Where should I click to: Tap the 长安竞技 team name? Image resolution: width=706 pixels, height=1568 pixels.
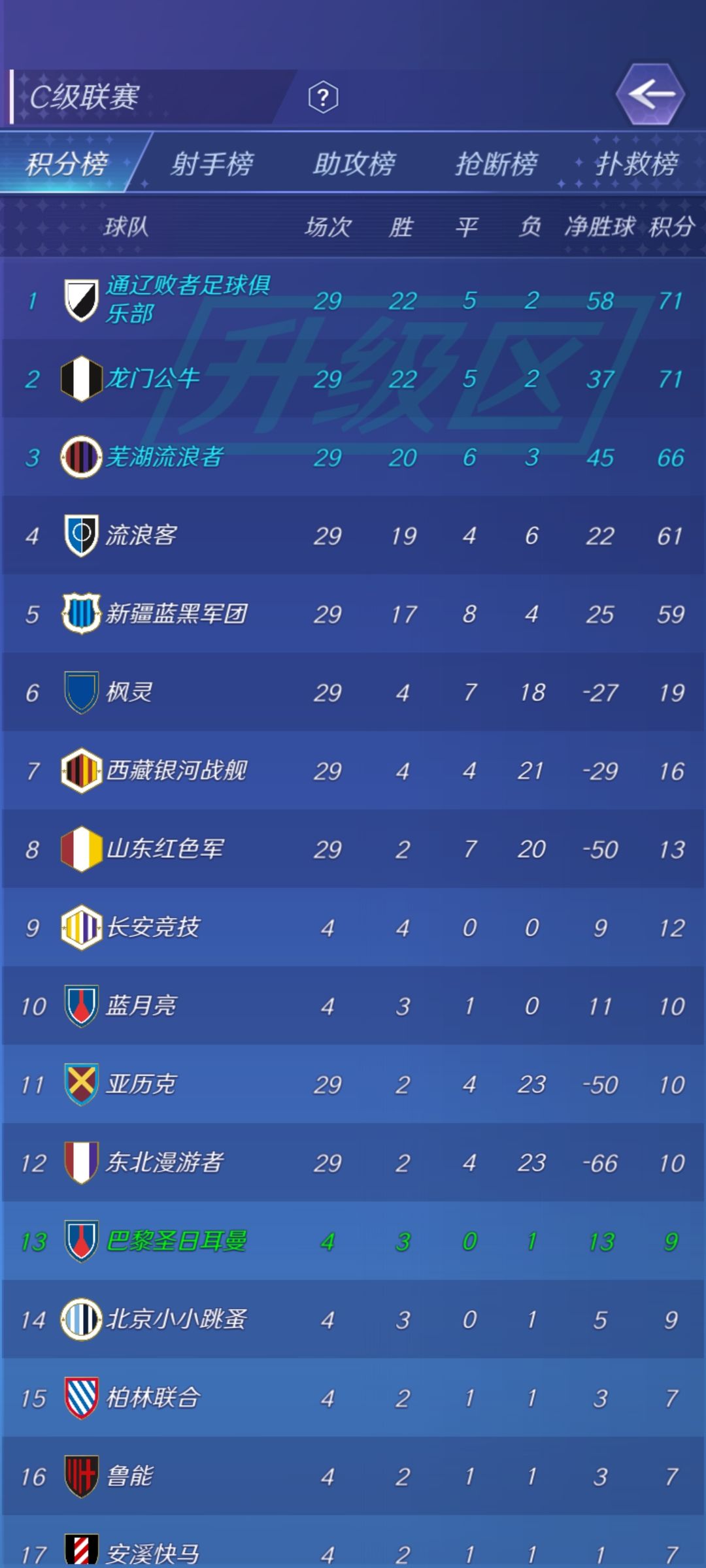153,927
